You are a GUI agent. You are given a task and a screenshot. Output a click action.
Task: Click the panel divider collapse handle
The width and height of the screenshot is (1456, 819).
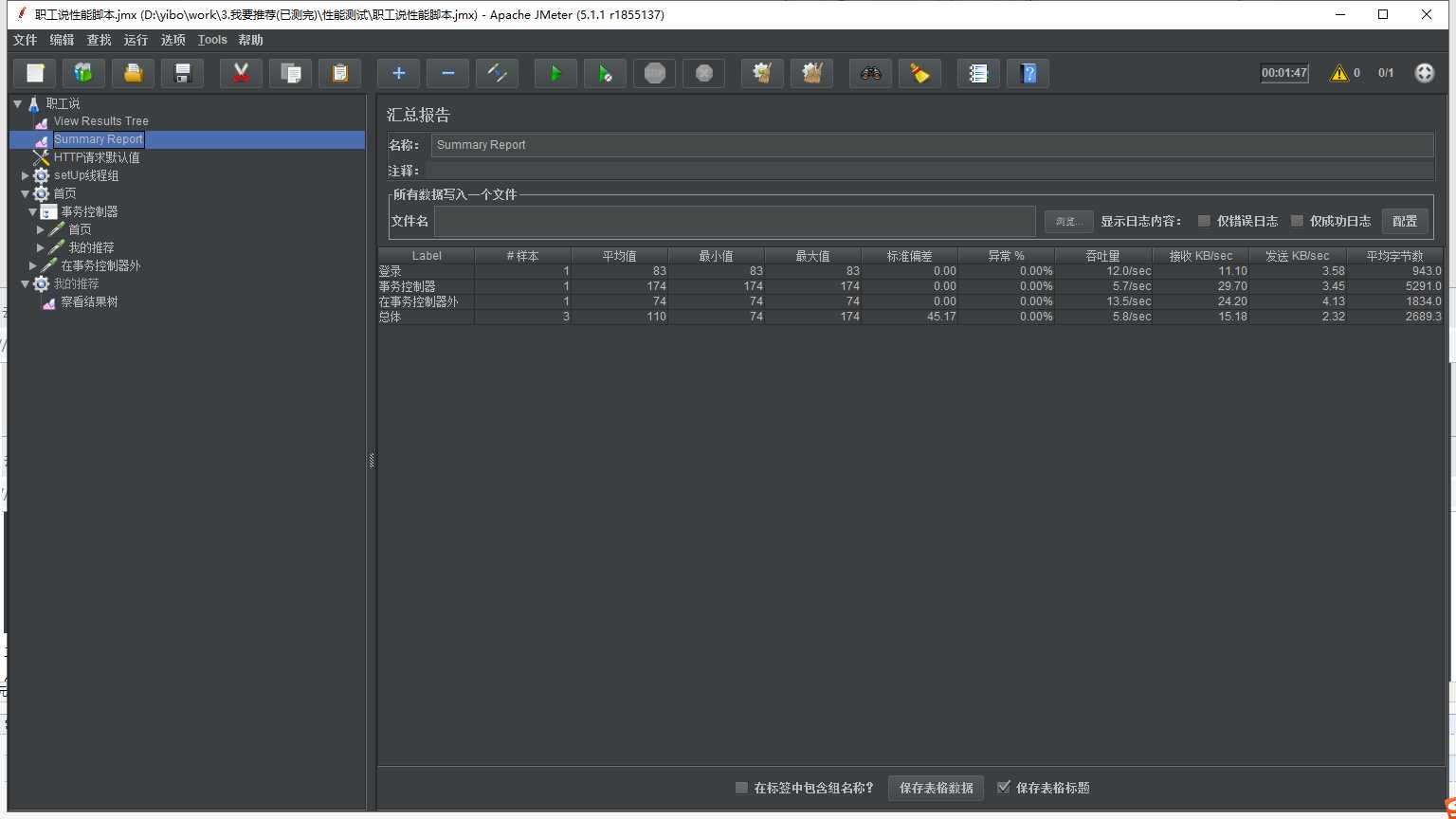coord(372,461)
